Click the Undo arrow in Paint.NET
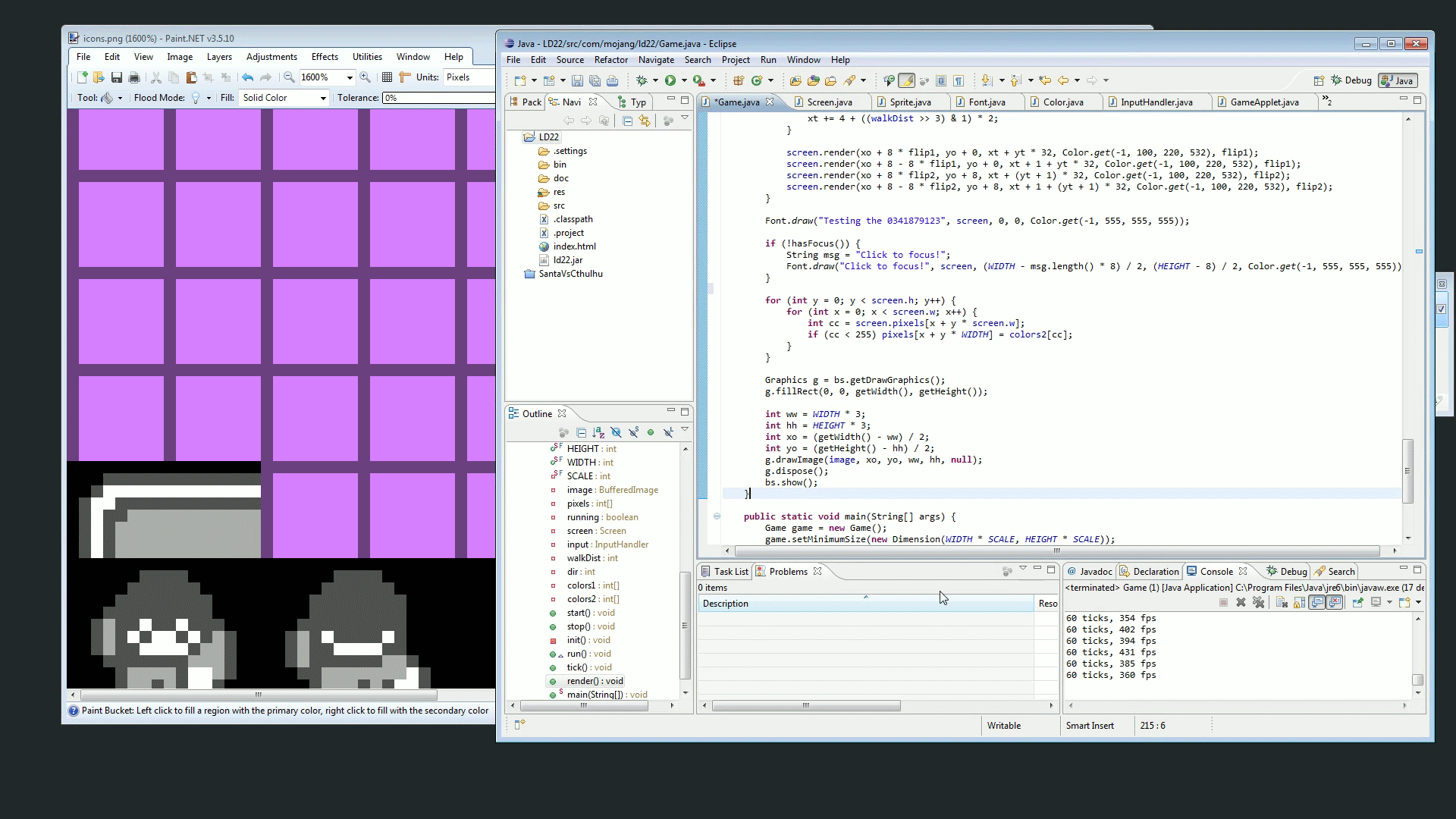Viewport: 1456px width, 819px height. click(x=247, y=77)
